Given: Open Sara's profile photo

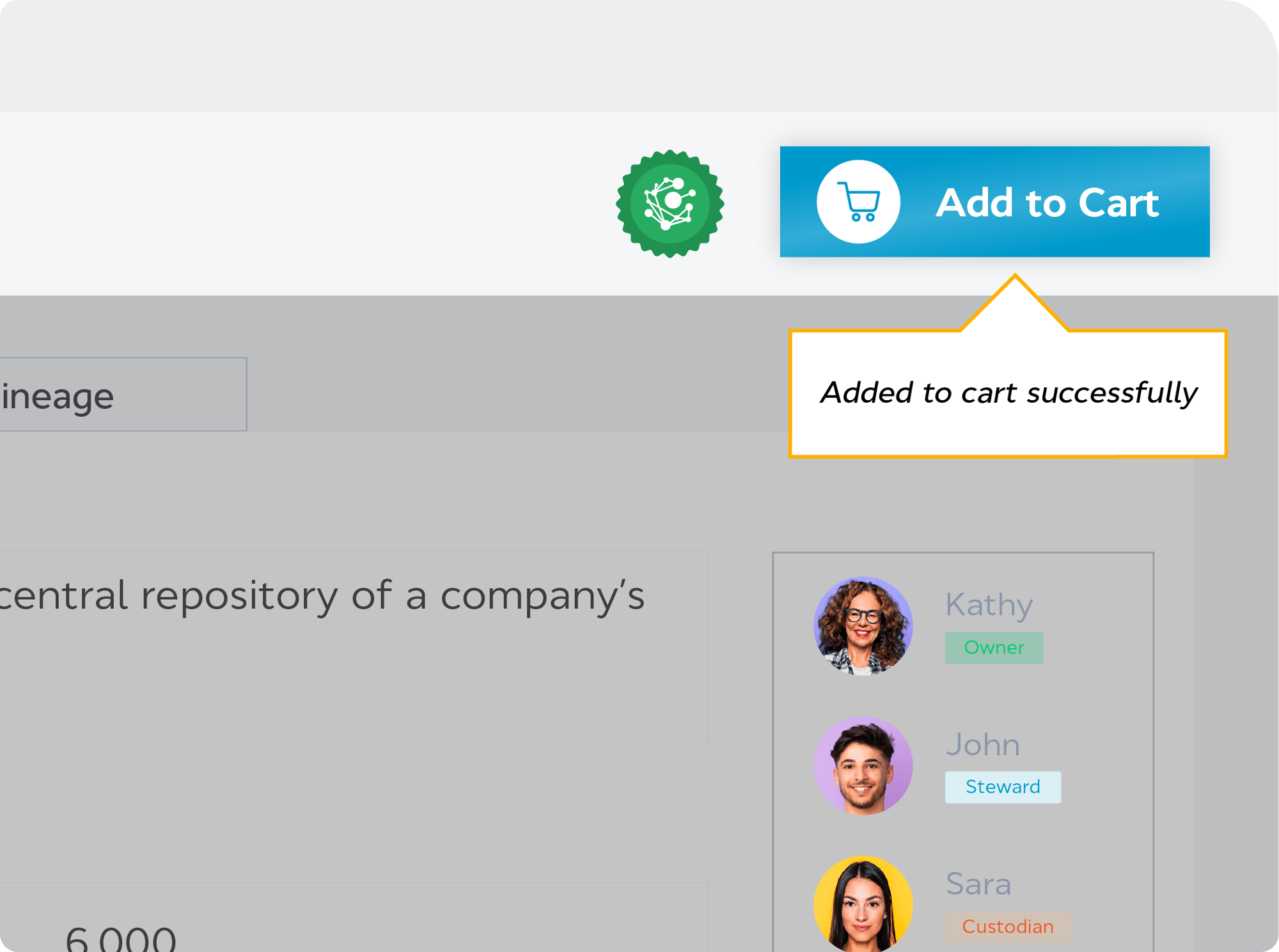Looking at the screenshot, I should pyautogui.click(x=863, y=903).
